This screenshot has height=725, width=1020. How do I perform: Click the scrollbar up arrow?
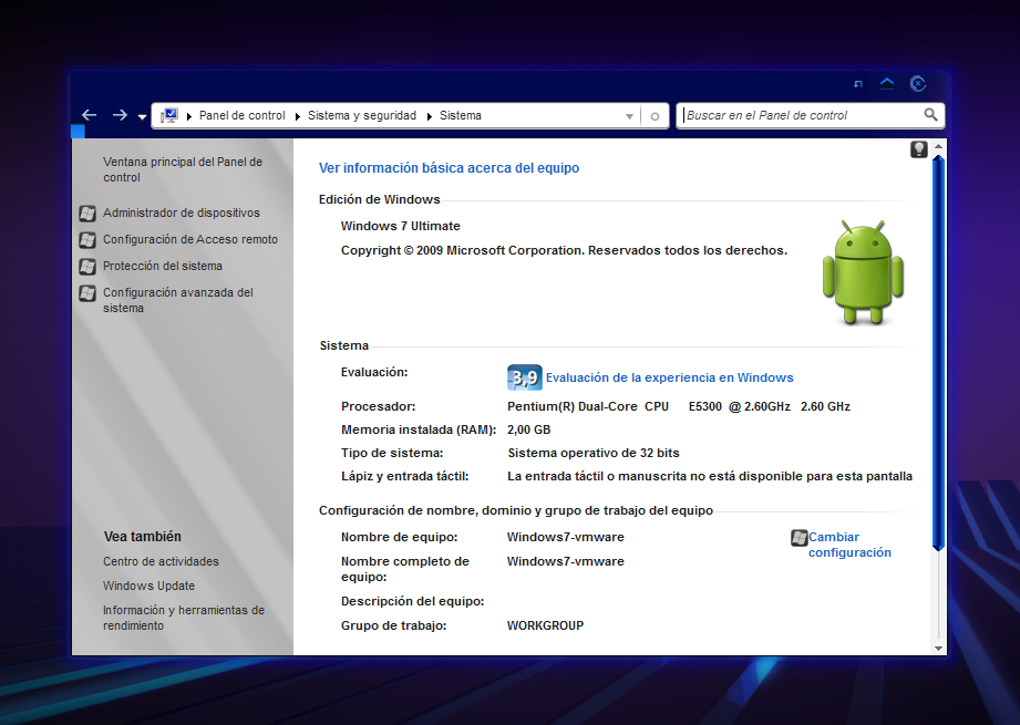[938, 146]
